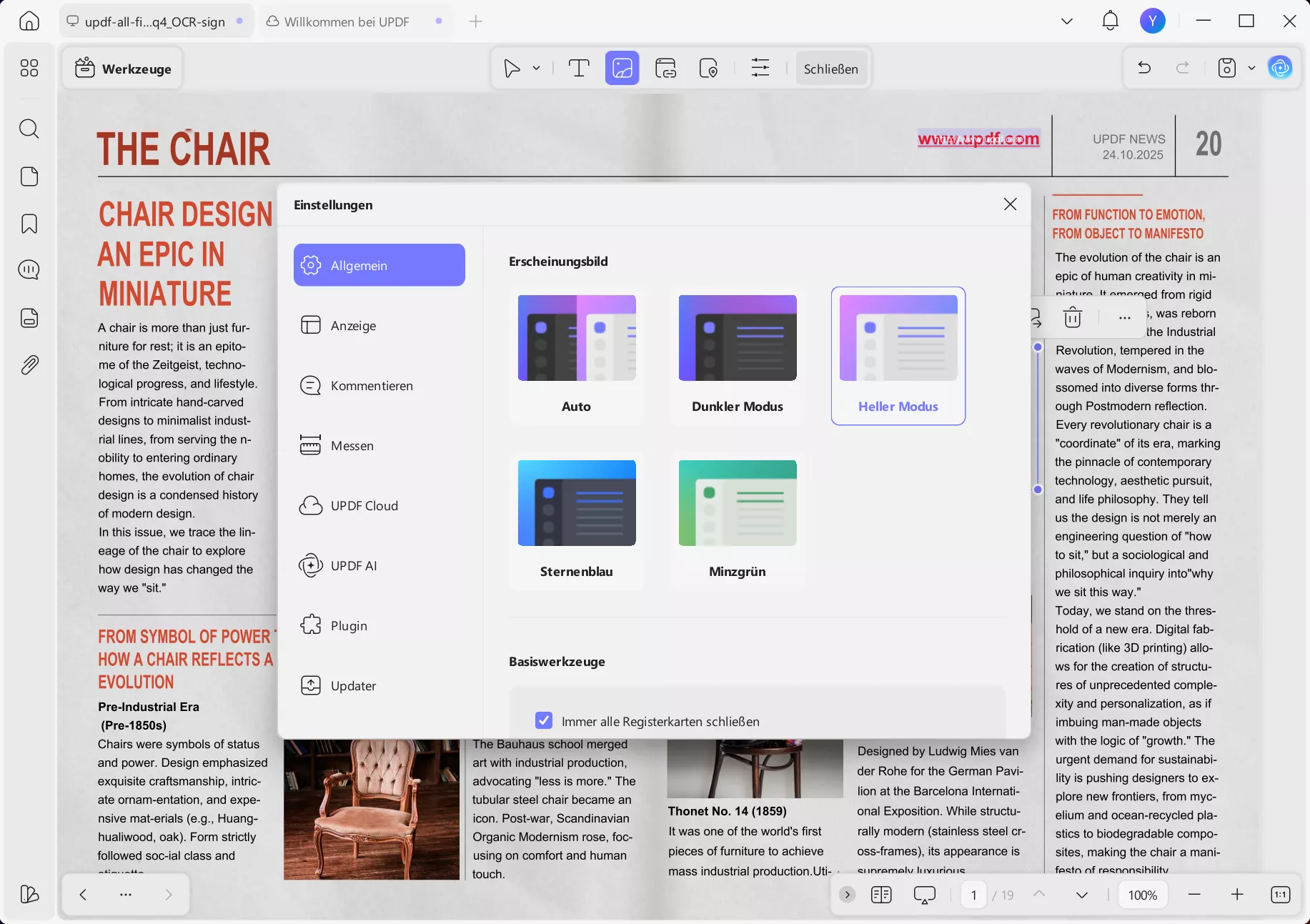
Task: Open the thumbnails grid panel
Action: (x=29, y=69)
